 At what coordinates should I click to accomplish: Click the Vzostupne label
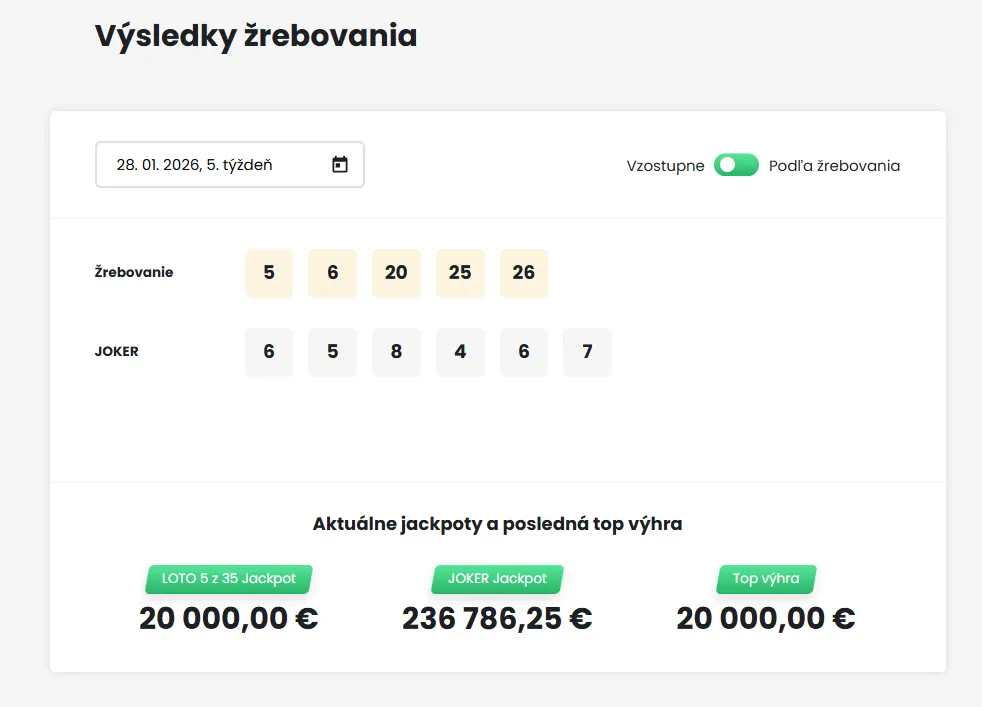[x=664, y=165]
